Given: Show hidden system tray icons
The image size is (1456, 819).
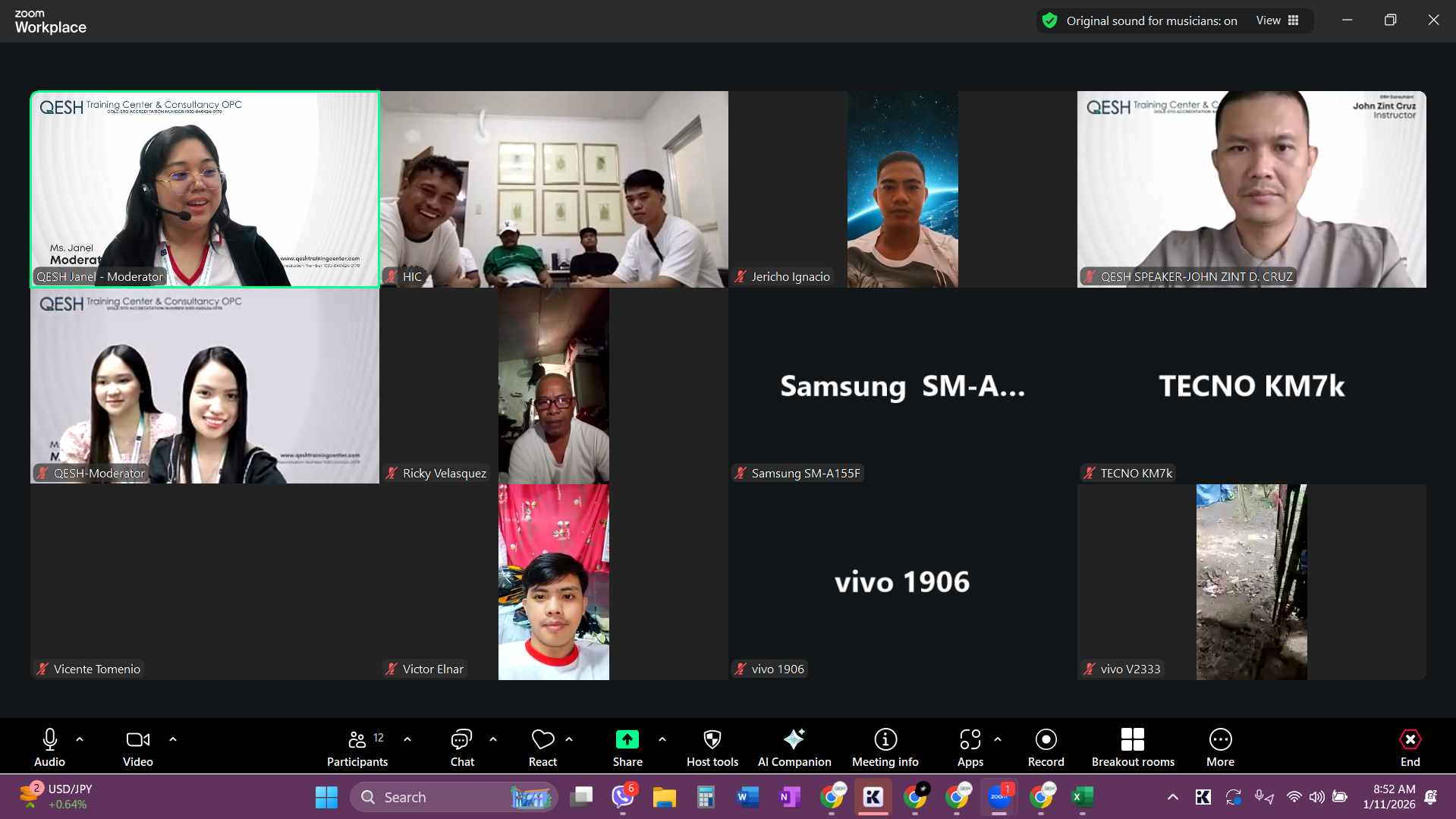Looking at the screenshot, I should point(1172,797).
